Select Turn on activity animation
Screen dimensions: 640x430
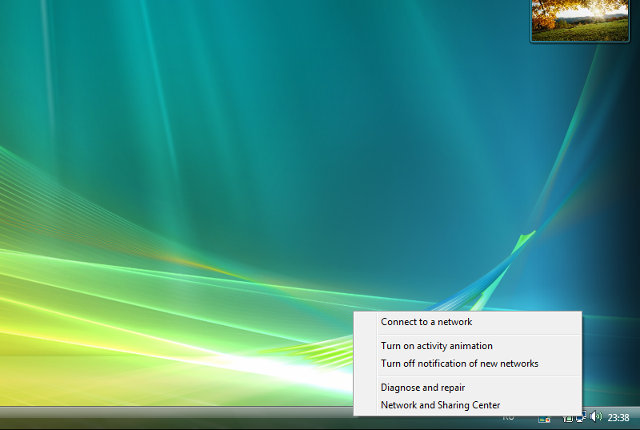pyautogui.click(x=467, y=346)
